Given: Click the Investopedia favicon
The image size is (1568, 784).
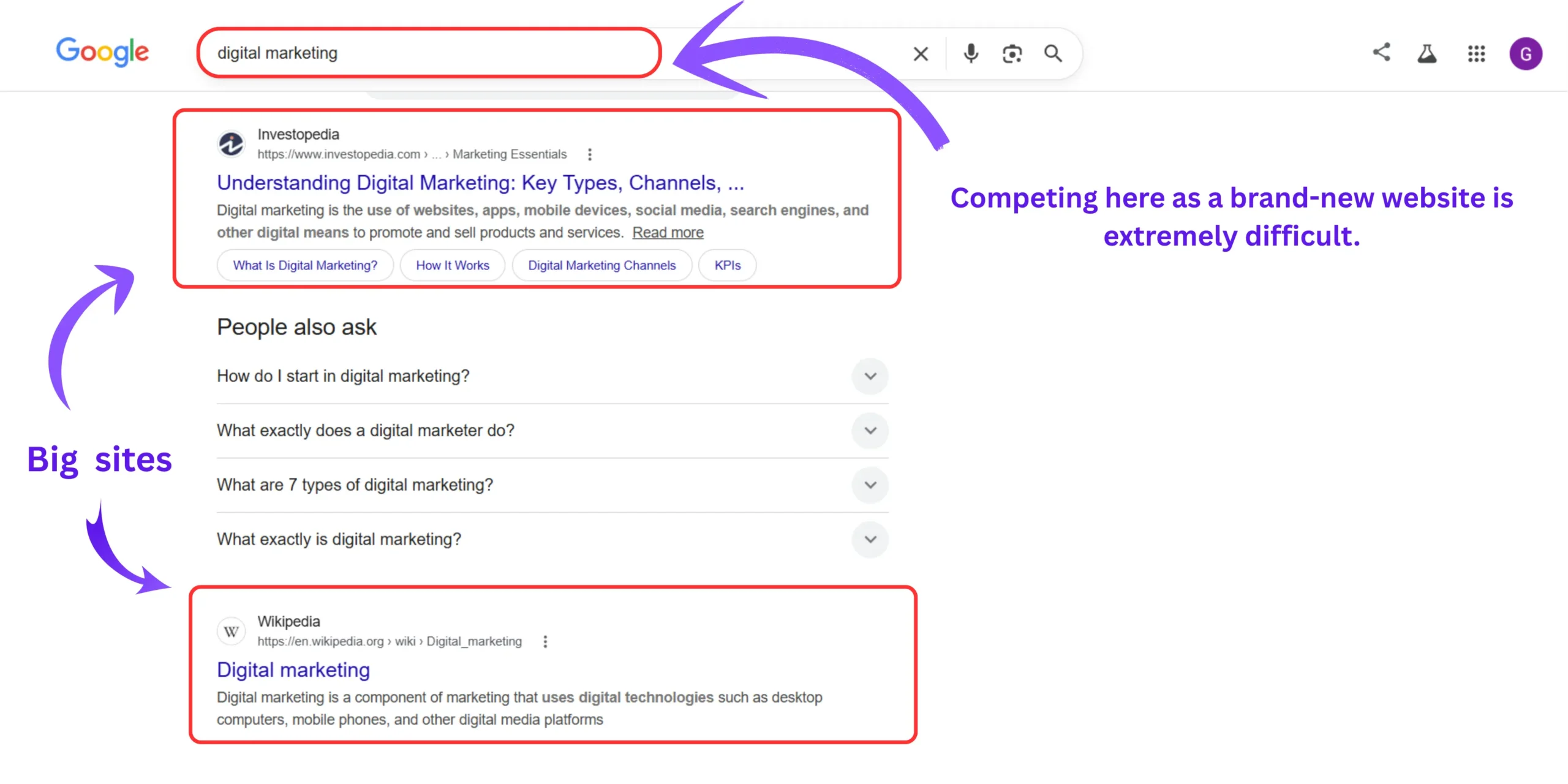Looking at the screenshot, I should 232,144.
